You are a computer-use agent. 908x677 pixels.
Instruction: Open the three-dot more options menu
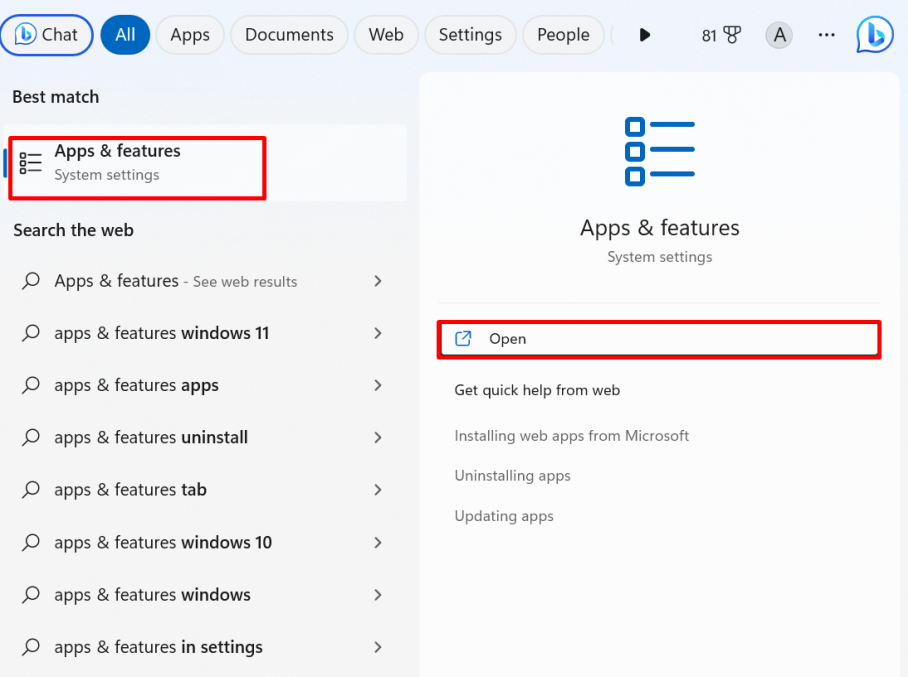pyautogui.click(x=826, y=35)
